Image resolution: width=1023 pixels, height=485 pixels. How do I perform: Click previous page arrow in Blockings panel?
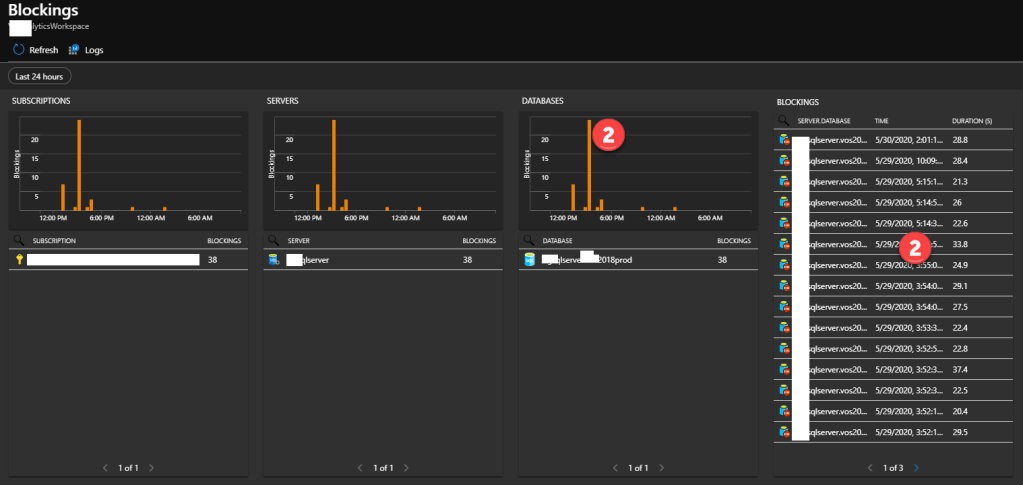click(870, 467)
